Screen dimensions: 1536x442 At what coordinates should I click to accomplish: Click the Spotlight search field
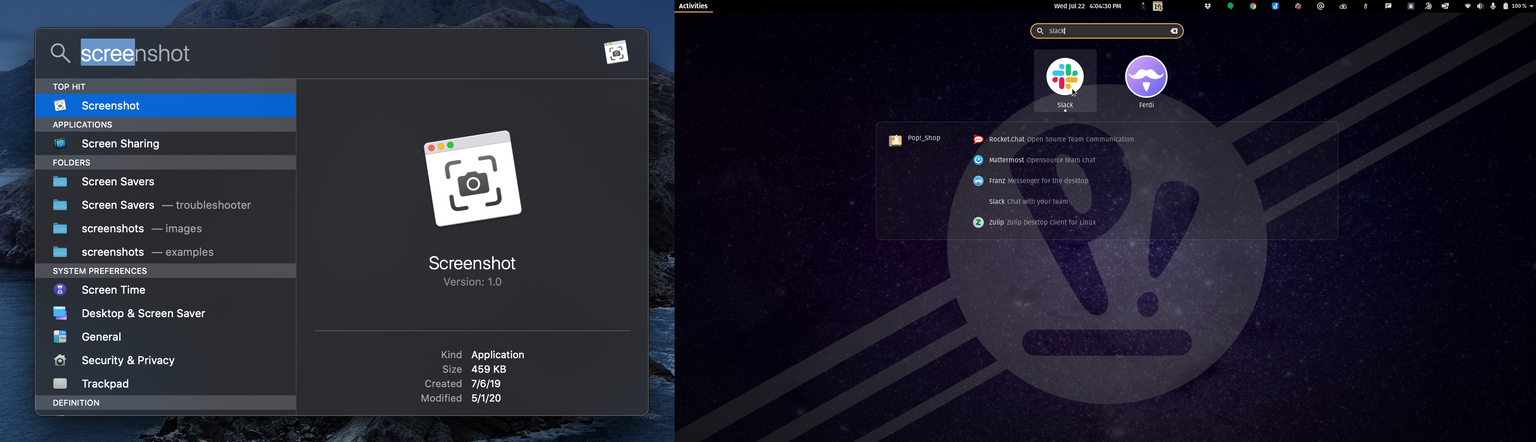(330, 53)
